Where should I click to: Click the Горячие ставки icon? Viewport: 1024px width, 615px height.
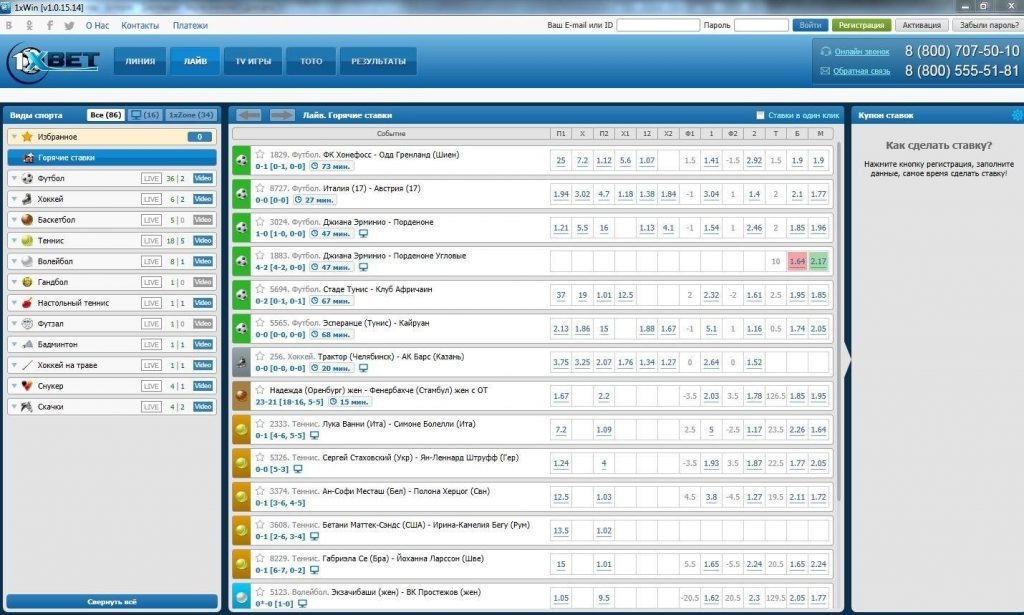28,157
